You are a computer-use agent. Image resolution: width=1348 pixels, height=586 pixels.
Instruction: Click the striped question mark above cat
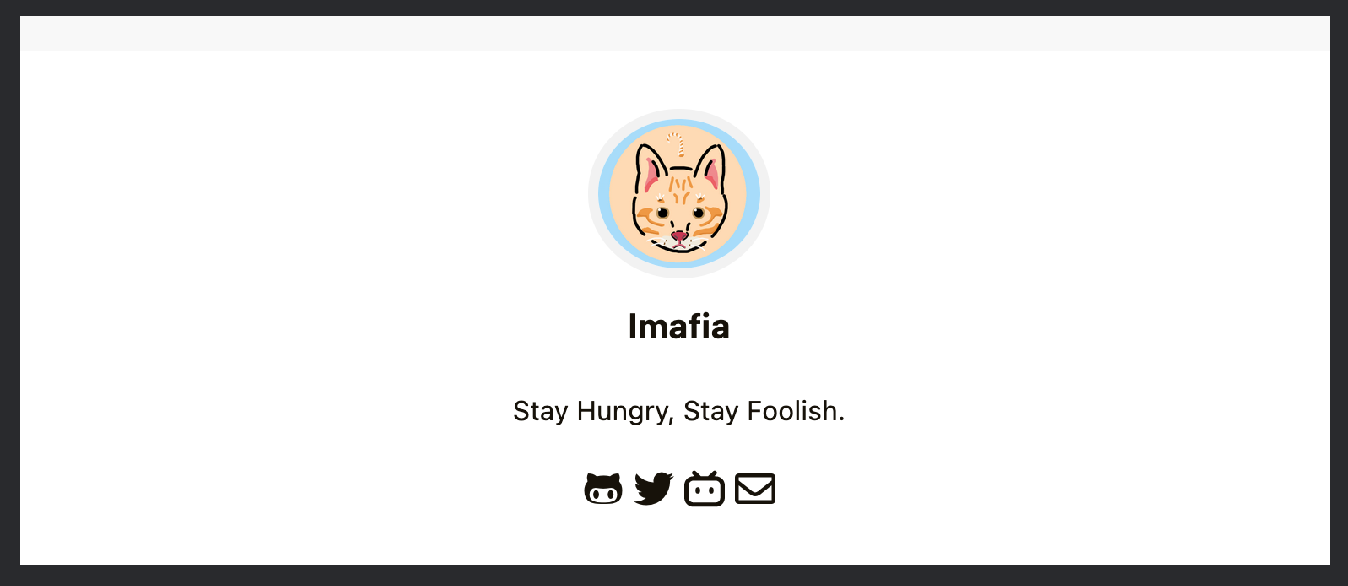[x=678, y=141]
